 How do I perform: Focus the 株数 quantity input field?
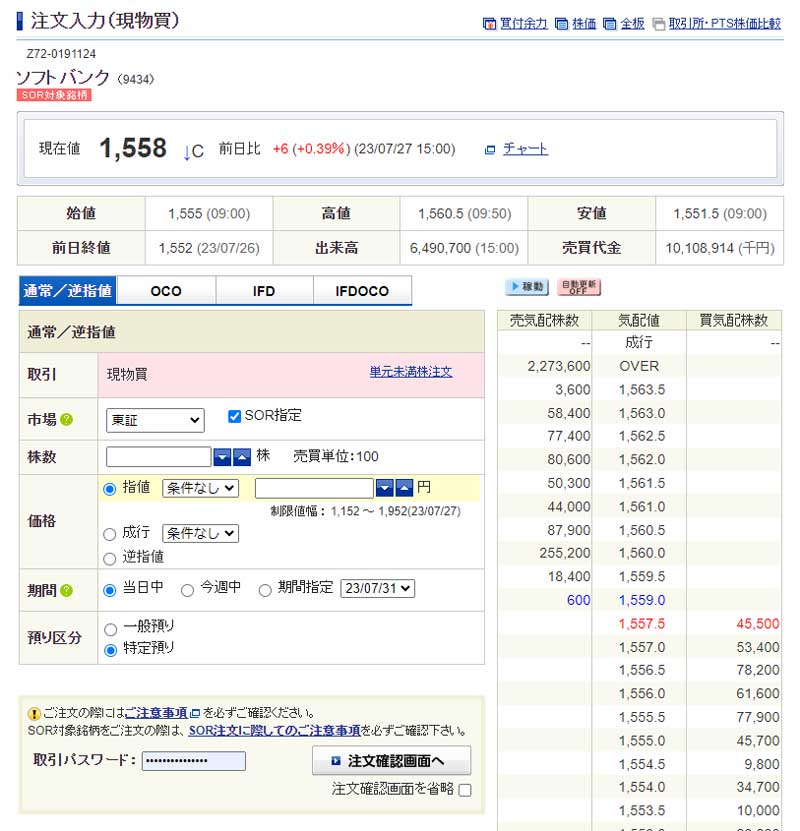point(159,456)
